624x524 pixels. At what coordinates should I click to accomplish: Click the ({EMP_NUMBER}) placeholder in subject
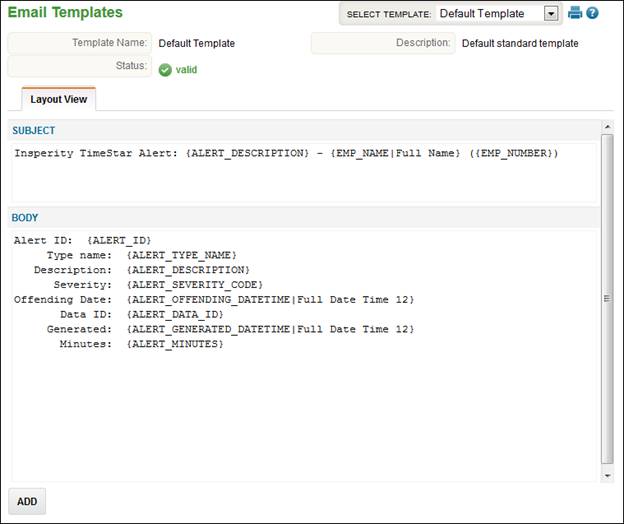click(514, 153)
